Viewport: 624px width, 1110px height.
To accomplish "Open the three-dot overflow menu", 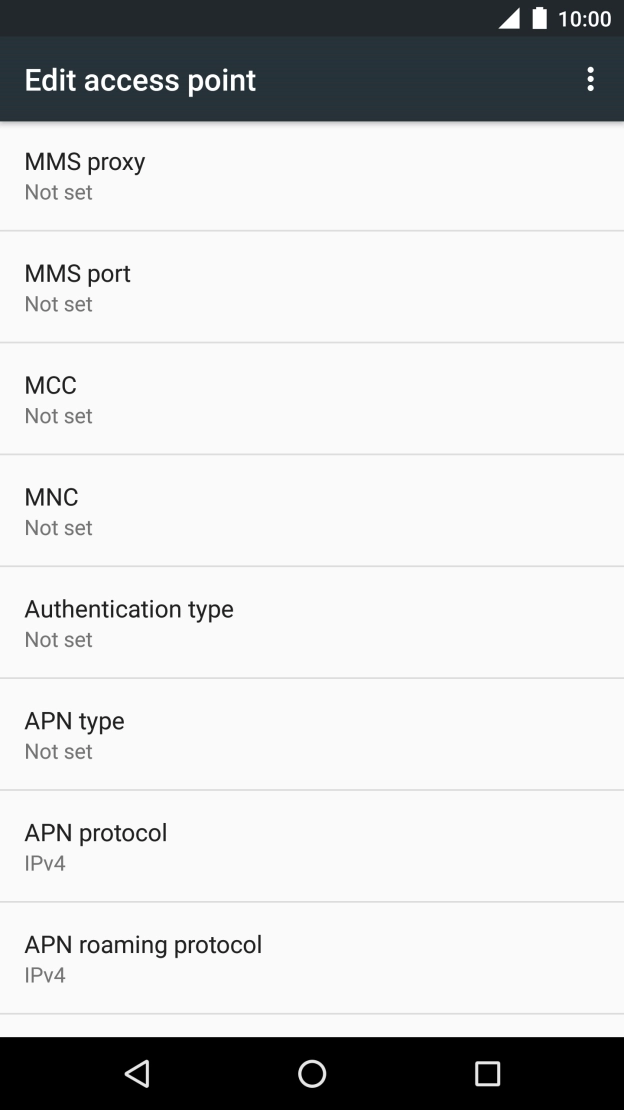I will (591, 80).
